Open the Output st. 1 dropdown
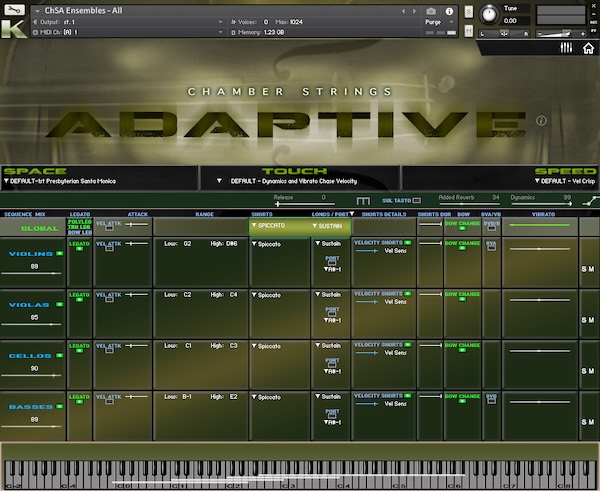The width and height of the screenshot is (600, 491). pos(128,22)
